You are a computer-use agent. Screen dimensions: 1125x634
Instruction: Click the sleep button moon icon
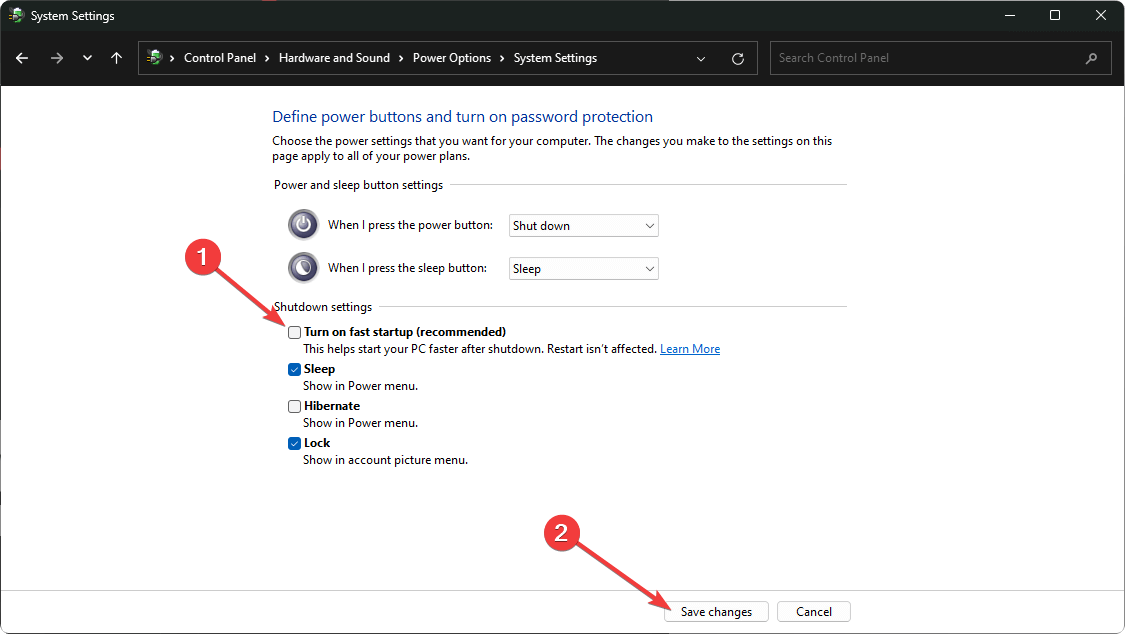tap(303, 268)
